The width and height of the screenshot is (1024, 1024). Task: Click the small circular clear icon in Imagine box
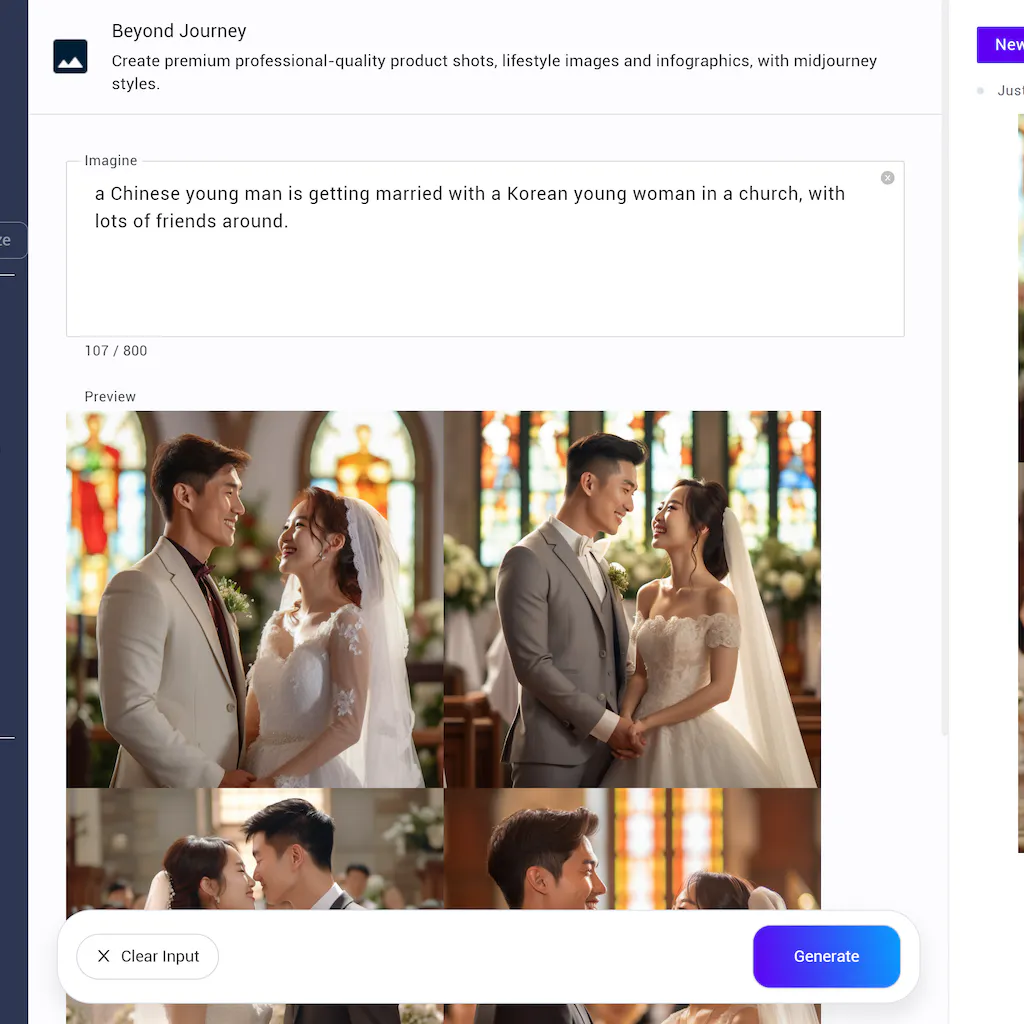click(x=887, y=178)
